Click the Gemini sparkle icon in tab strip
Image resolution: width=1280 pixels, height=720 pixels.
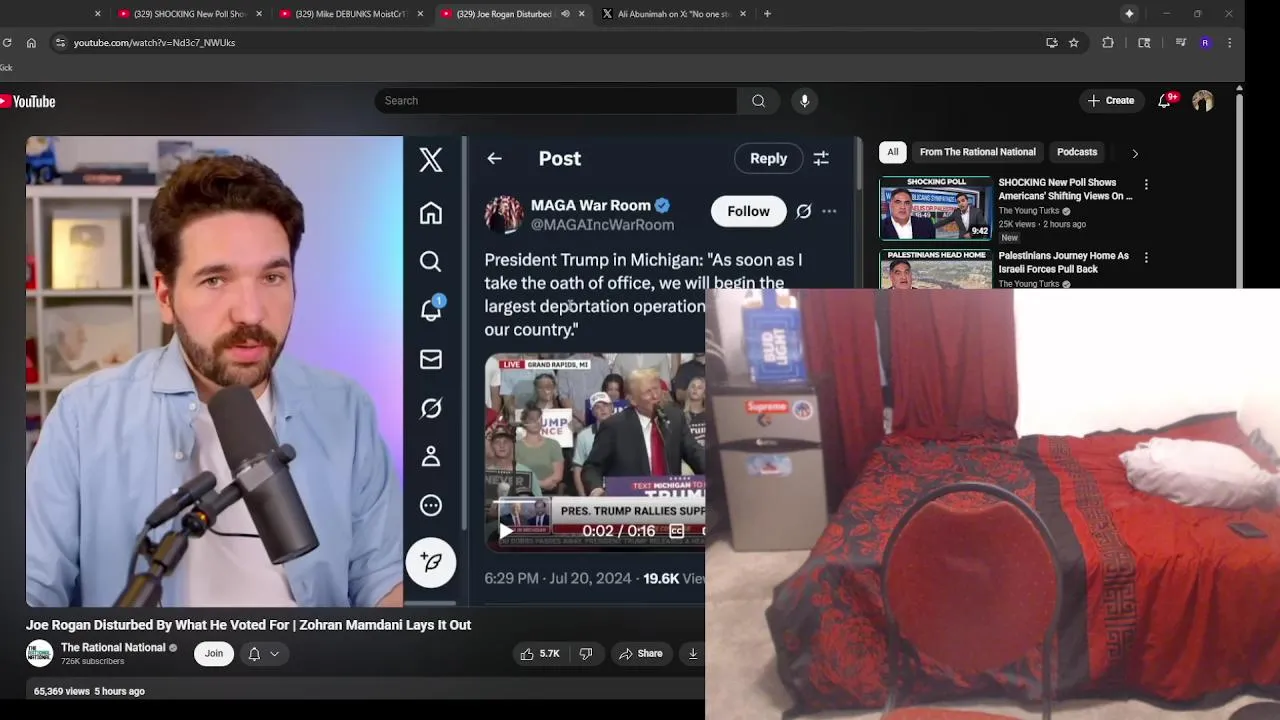(1129, 14)
